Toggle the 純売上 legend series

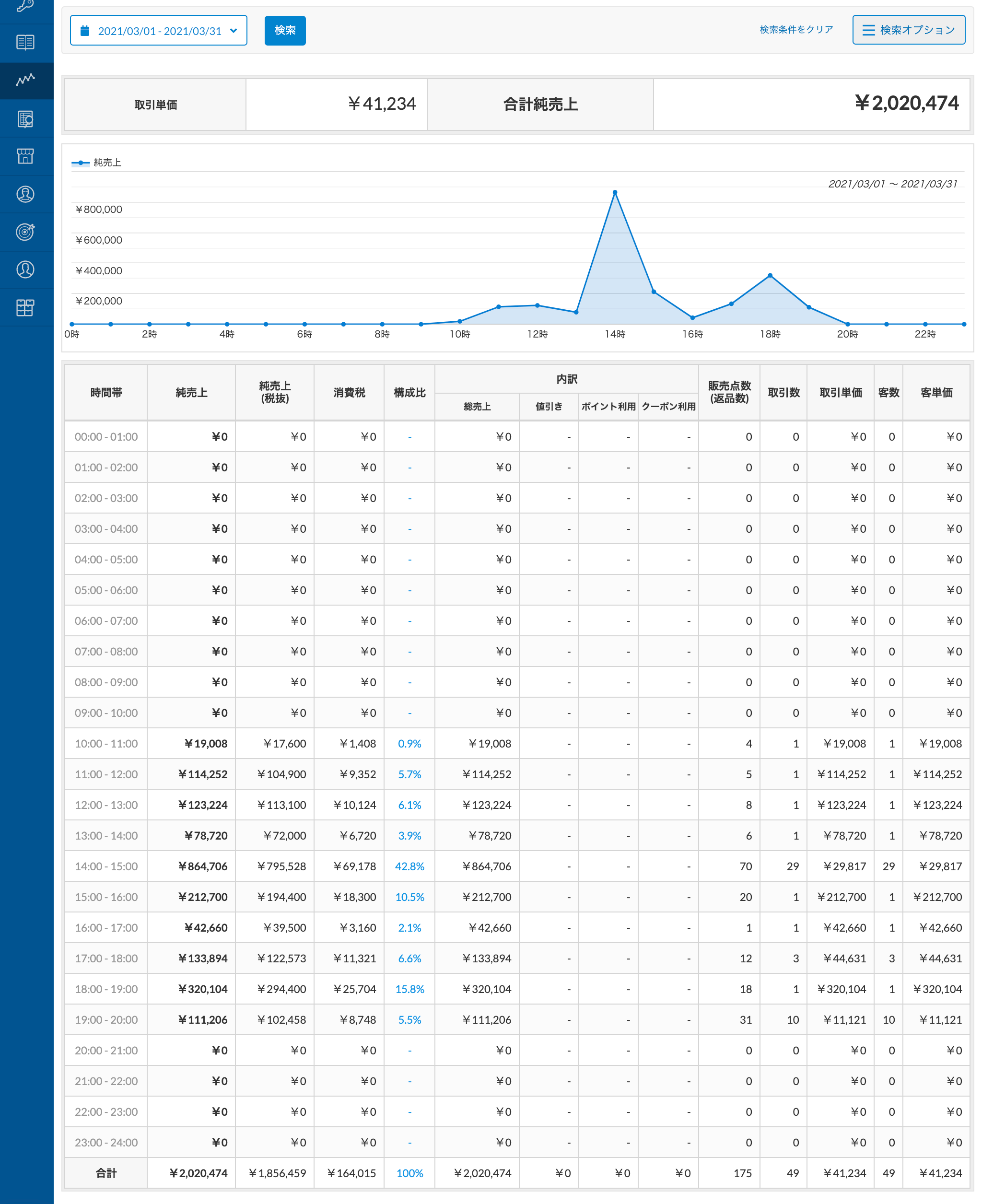[x=96, y=163]
